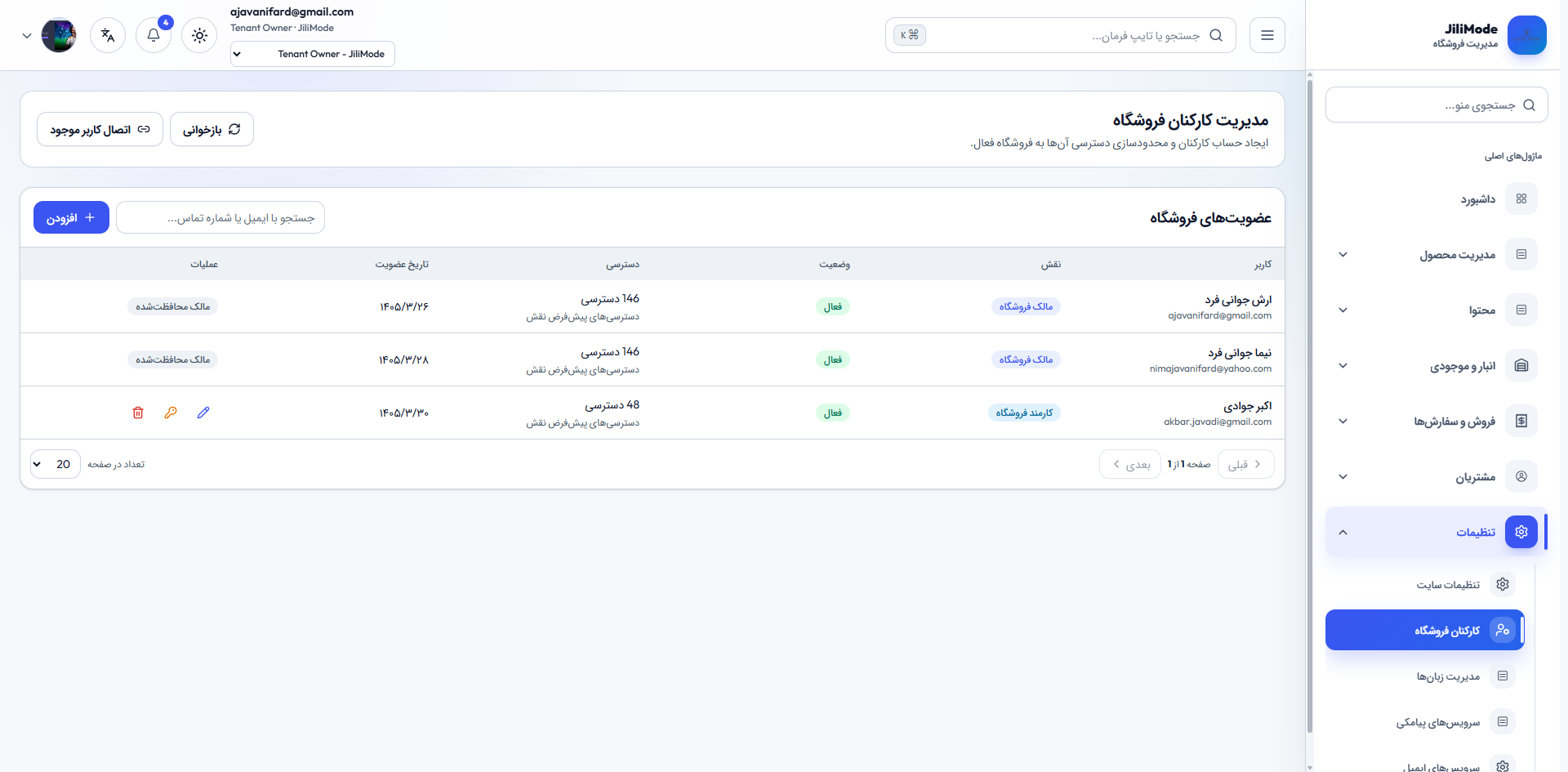The width and height of the screenshot is (1568, 772).
Task: Focus the جستجوی منو field
Action: point(1437,105)
